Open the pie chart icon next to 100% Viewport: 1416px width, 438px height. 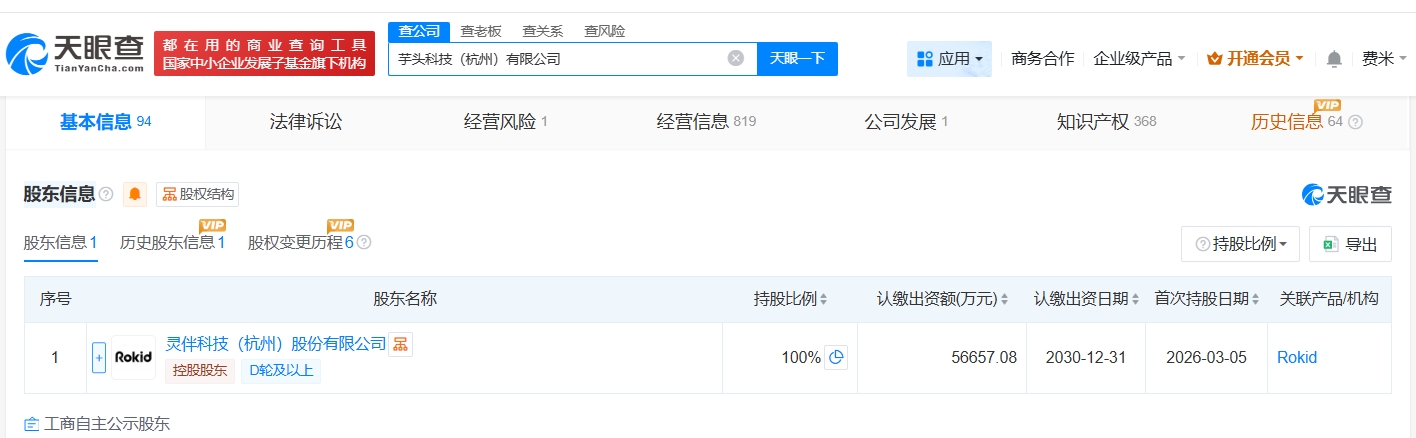(836, 357)
